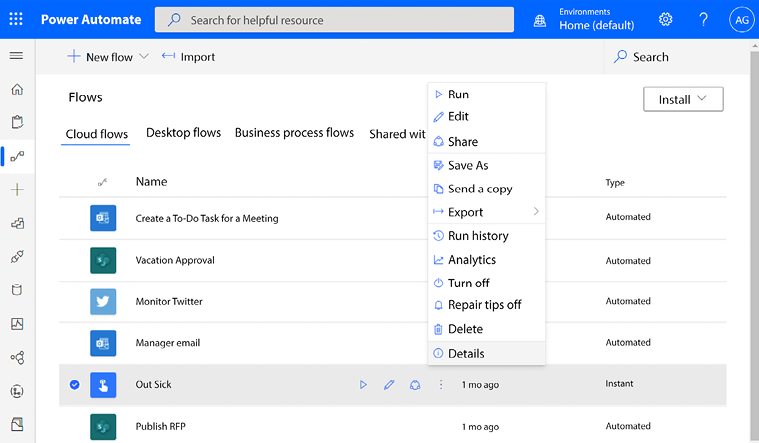Screen dimensions: 759x443
Task: Share the Out Sick flow icon
Action: point(415,385)
